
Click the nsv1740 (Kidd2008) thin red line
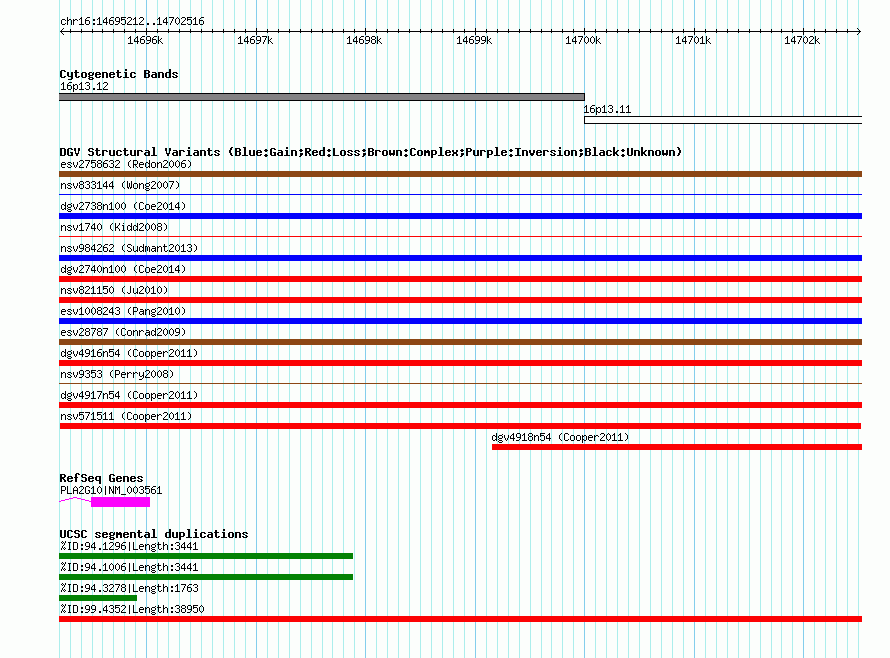[x=460, y=237]
